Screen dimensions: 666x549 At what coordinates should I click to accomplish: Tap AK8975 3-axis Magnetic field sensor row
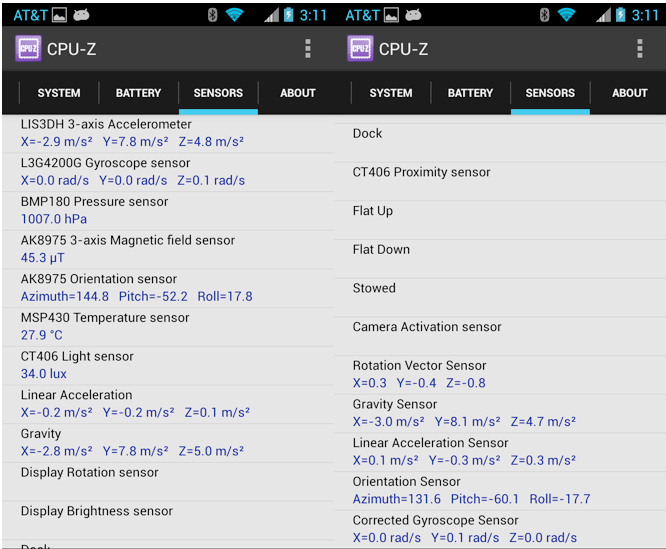coord(168,249)
